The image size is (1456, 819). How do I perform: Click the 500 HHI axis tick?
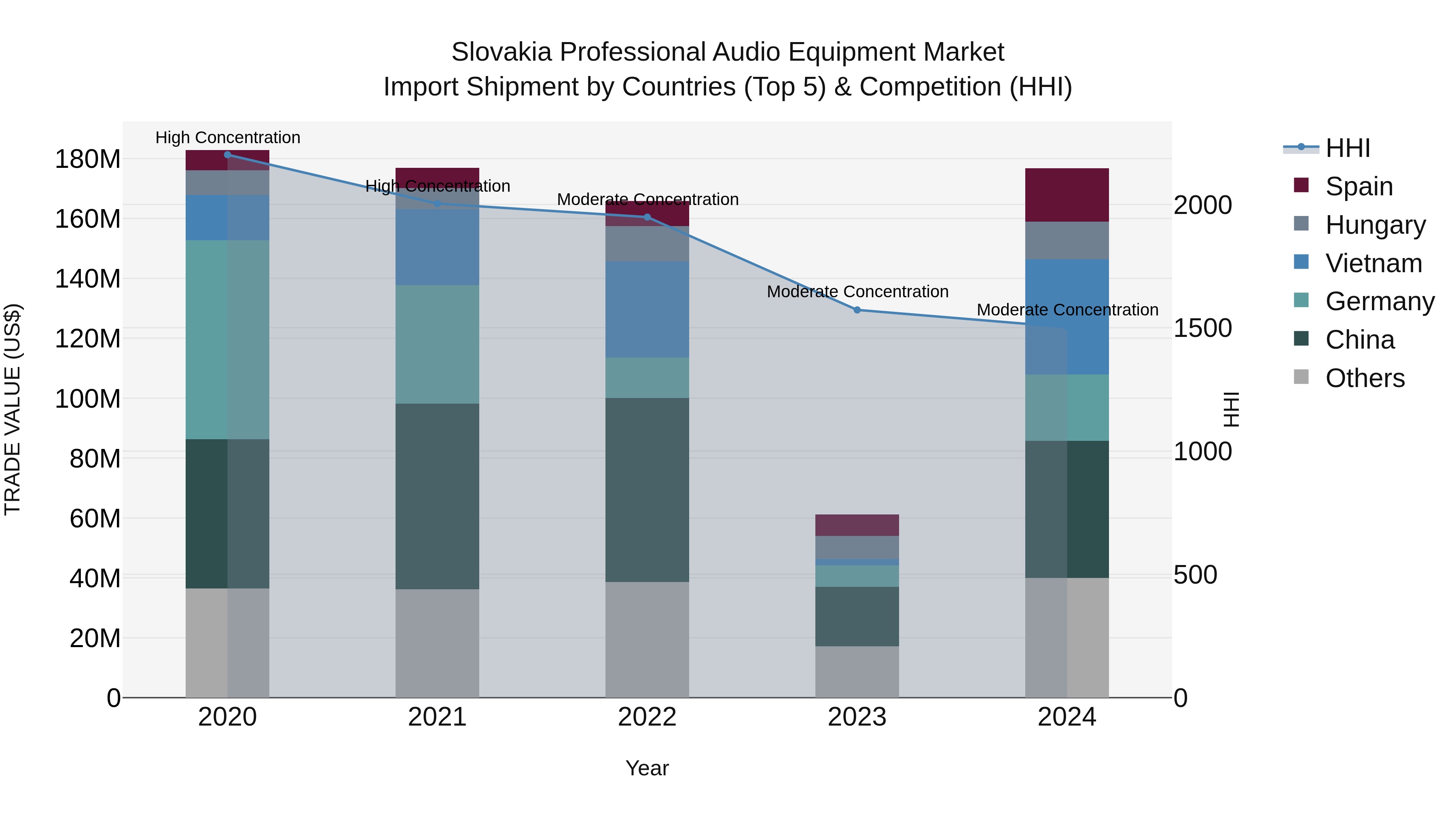click(1196, 575)
